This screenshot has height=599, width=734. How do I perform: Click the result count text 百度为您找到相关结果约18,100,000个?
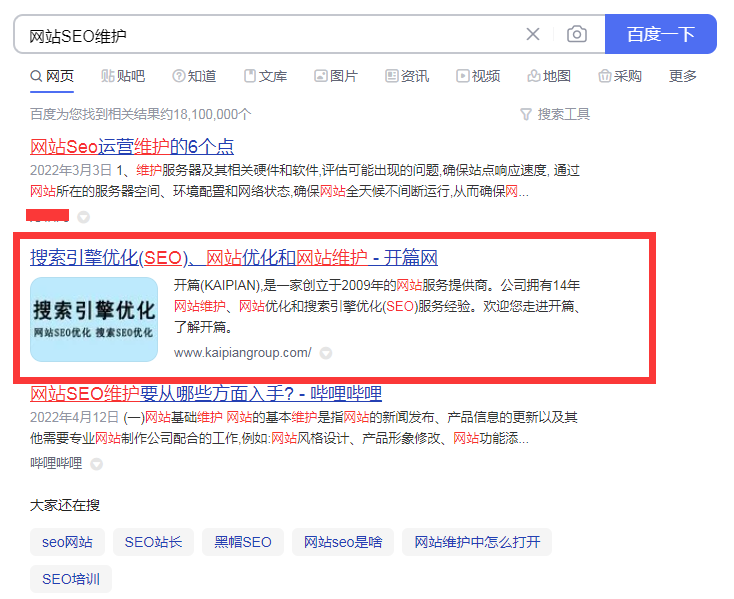click(x=141, y=114)
